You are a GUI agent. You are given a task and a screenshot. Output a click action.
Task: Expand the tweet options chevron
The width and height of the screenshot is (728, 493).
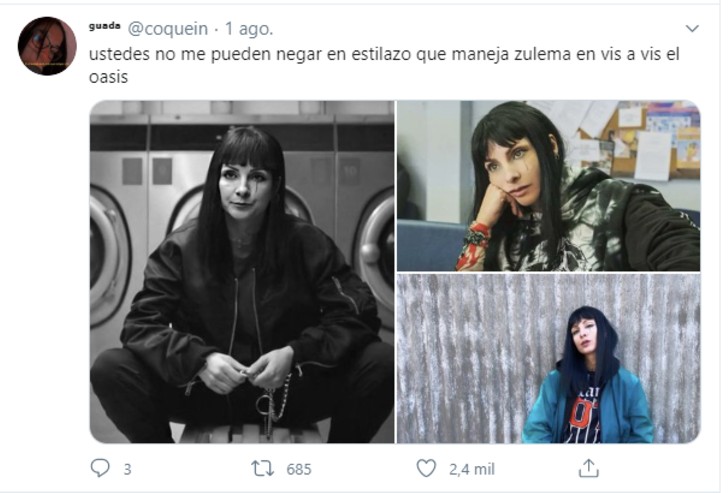tap(692, 29)
